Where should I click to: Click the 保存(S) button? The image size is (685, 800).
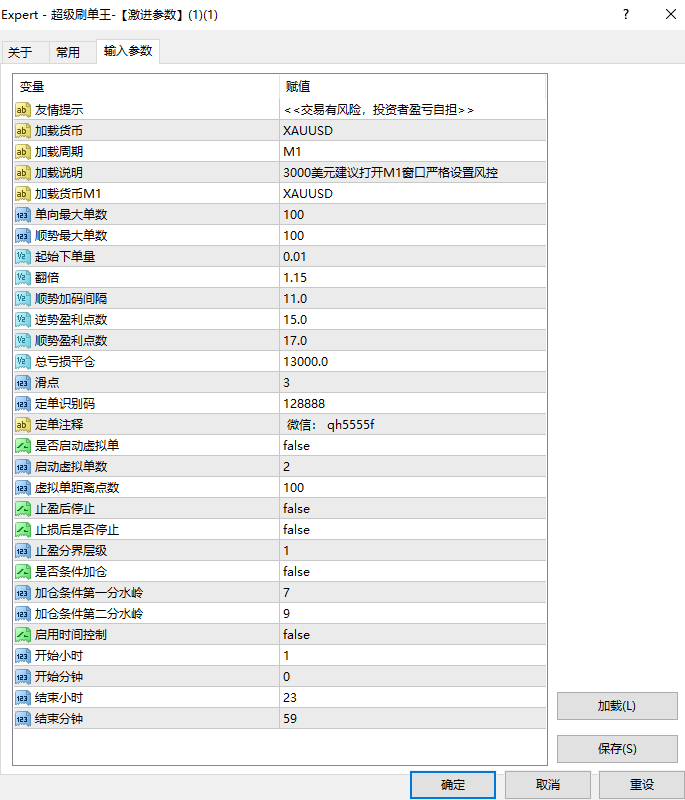pos(617,749)
